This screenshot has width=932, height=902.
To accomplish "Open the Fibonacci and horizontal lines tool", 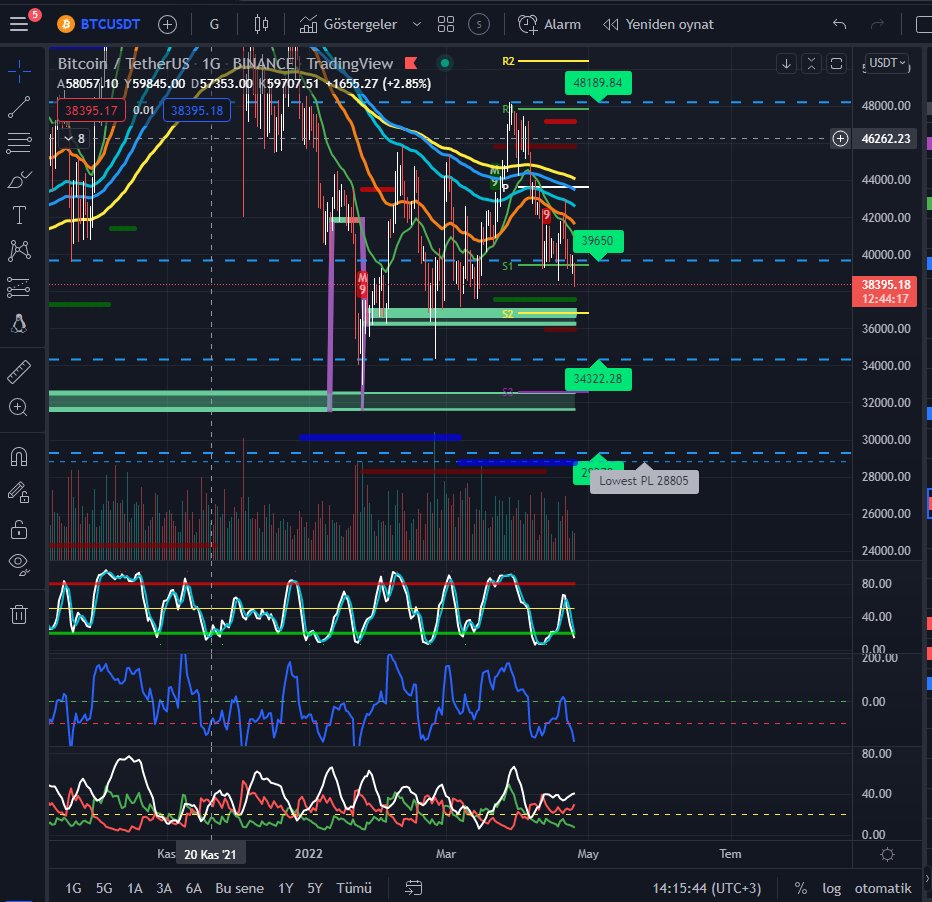I will pos(19,143).
